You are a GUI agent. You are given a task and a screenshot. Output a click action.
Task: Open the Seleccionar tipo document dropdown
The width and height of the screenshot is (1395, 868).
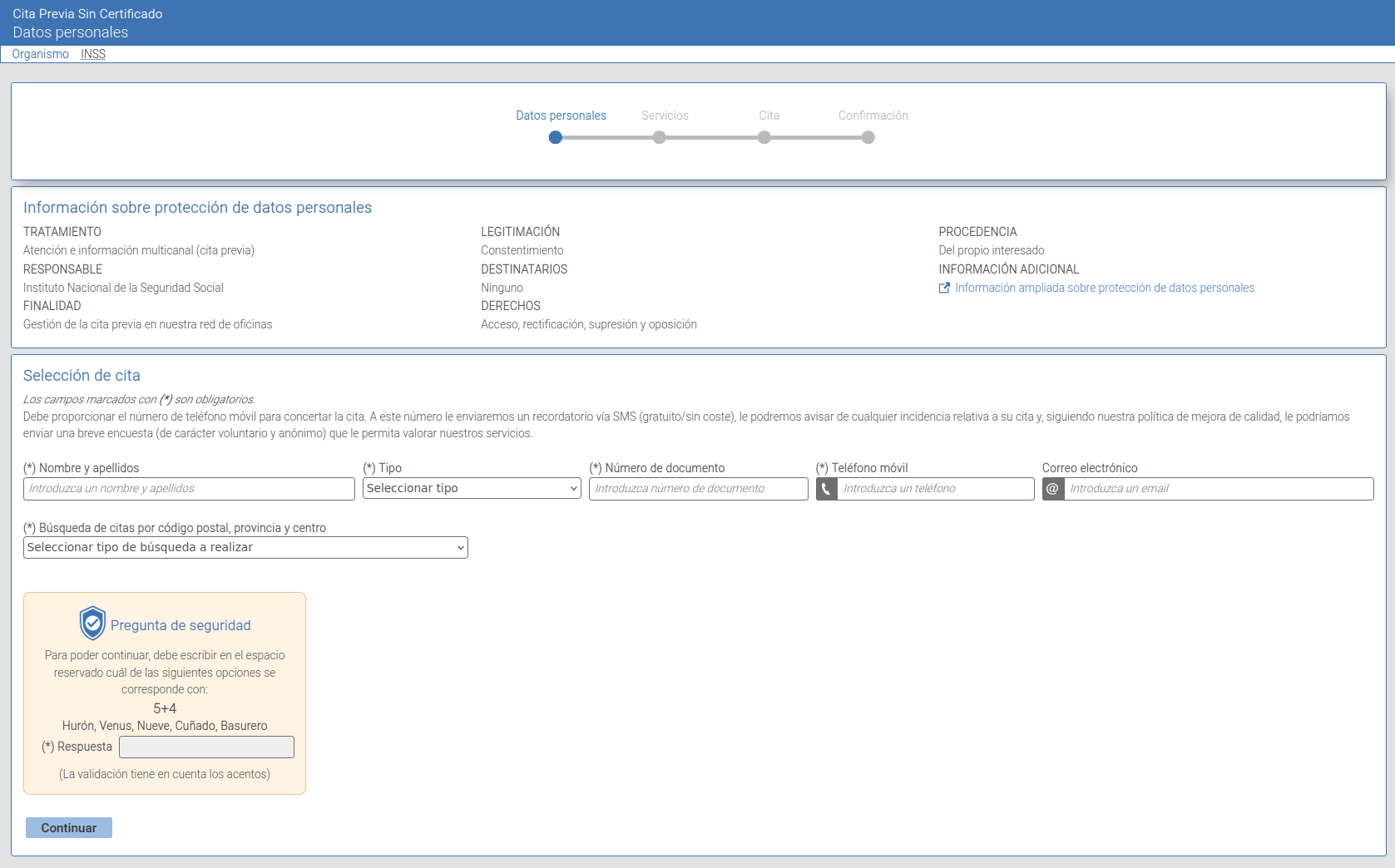coord(472,488)
